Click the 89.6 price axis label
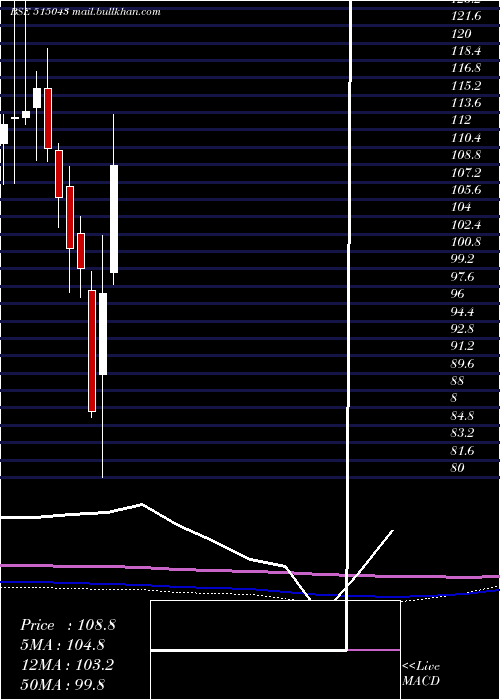 point(463,364)
